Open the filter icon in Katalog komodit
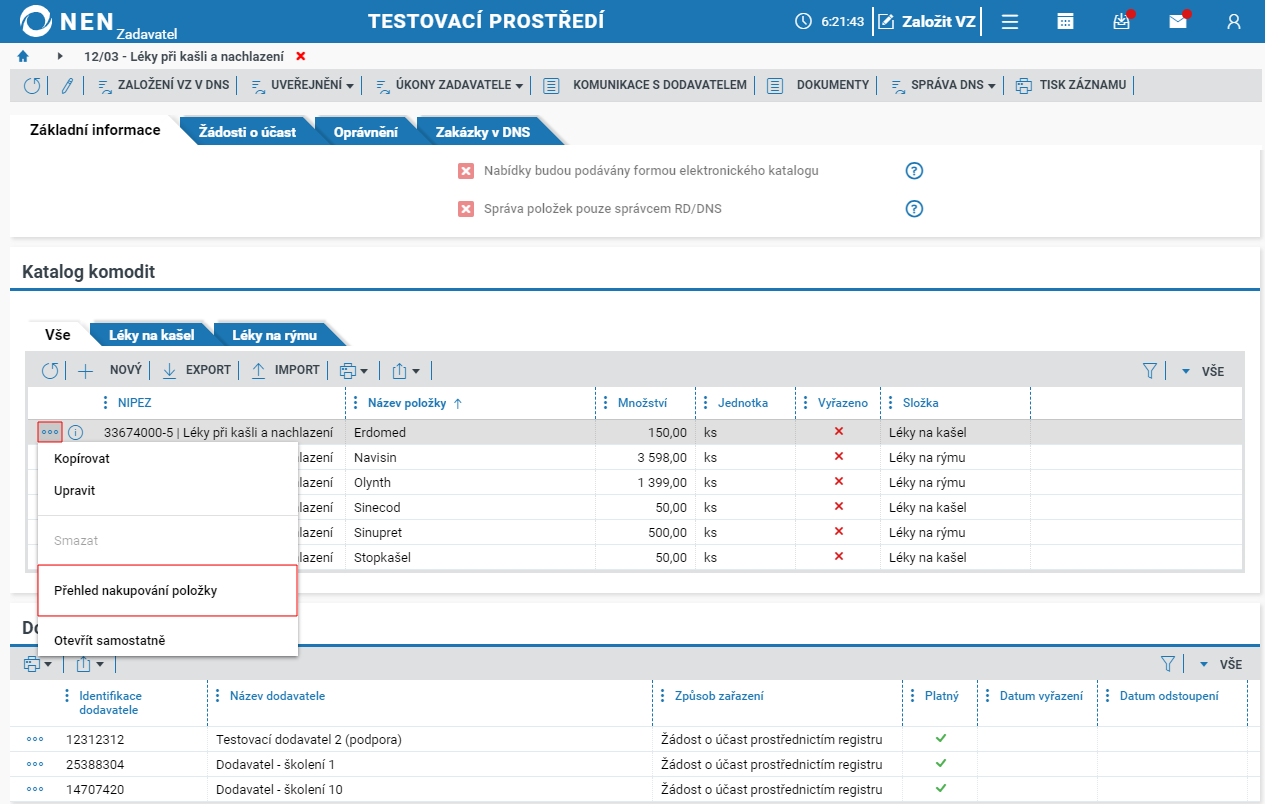This screenshot has width=1265, height=804. 1150,371
